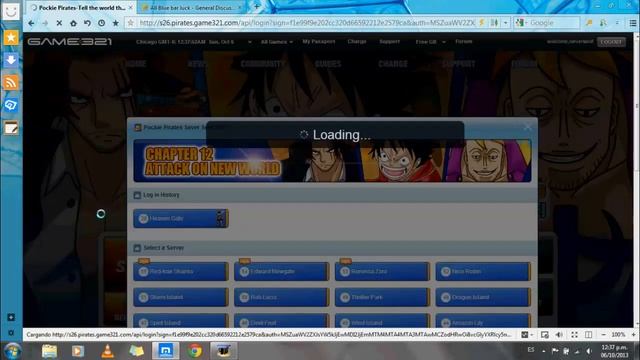Click the browser main menu lines icon
Screen dimensions: 640x360
(x=632, y=23)
